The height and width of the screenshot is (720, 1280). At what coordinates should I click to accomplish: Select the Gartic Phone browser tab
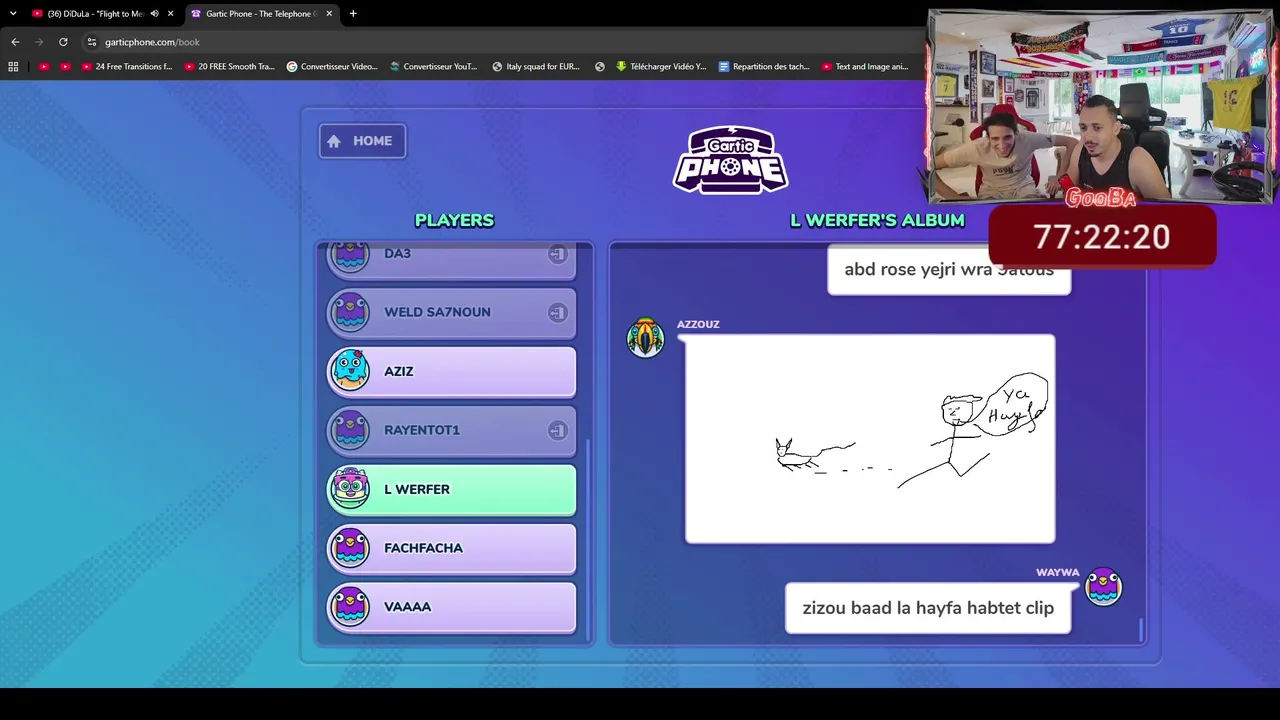[262, 14]
